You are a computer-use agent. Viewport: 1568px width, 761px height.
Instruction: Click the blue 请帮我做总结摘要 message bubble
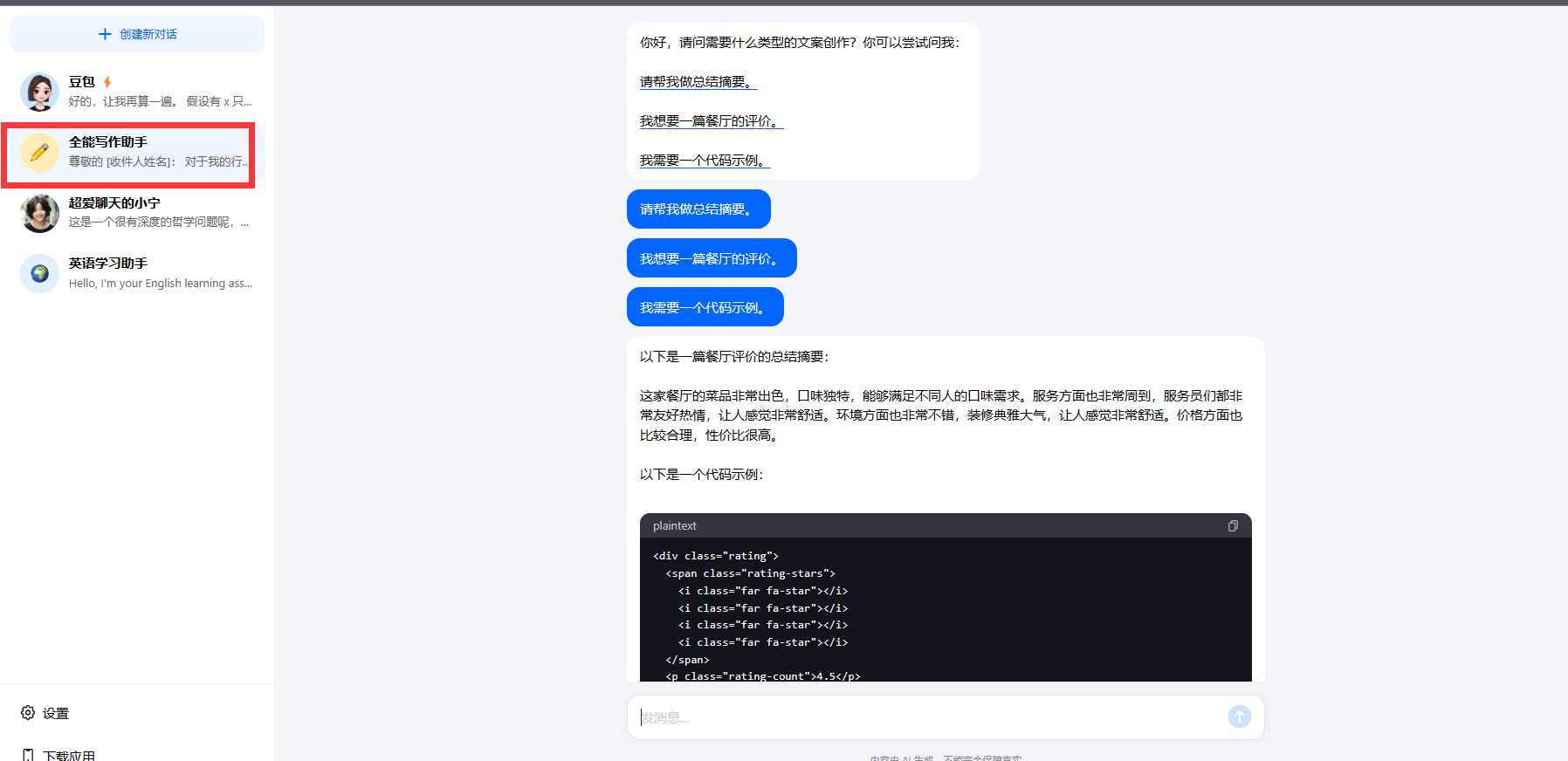[698, 209]
